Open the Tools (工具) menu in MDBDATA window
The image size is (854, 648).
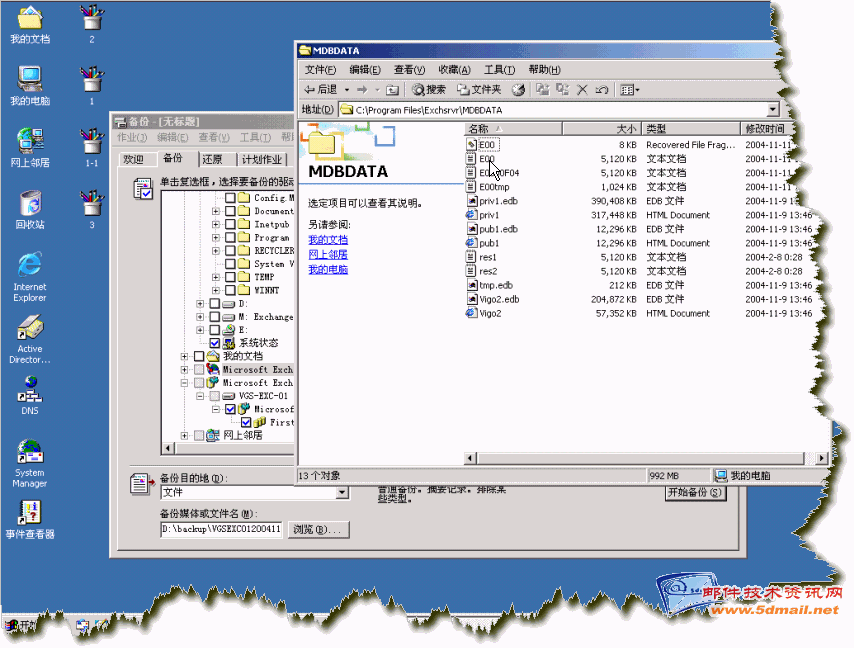point(499,70)
